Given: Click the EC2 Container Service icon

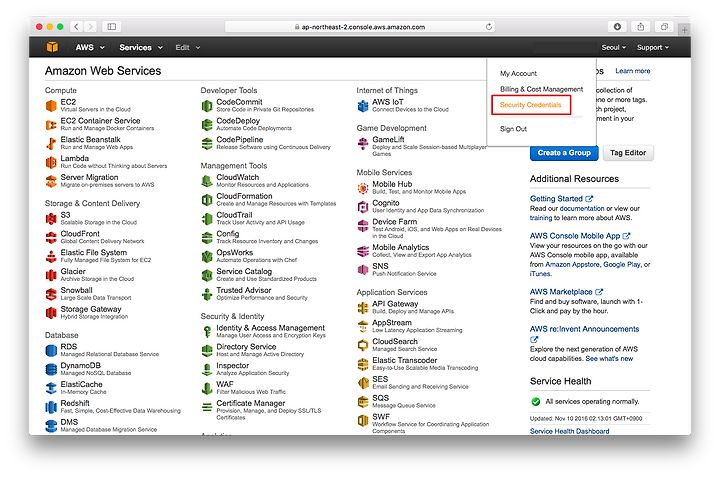Looking at the screenshot, I should click(51, 124).
